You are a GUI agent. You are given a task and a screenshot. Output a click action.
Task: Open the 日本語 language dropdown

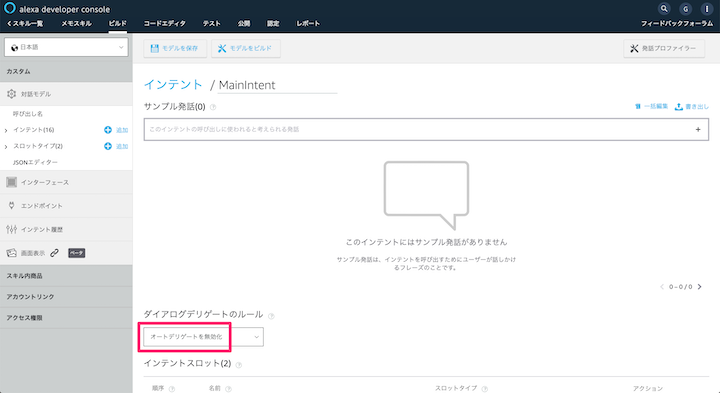point(67,47)
